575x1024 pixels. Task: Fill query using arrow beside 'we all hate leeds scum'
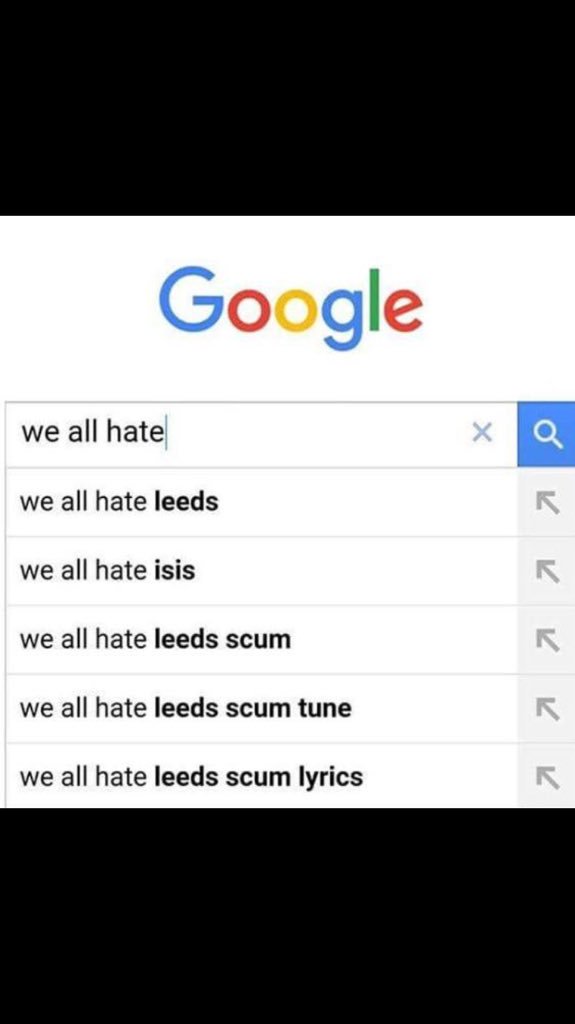547,639
